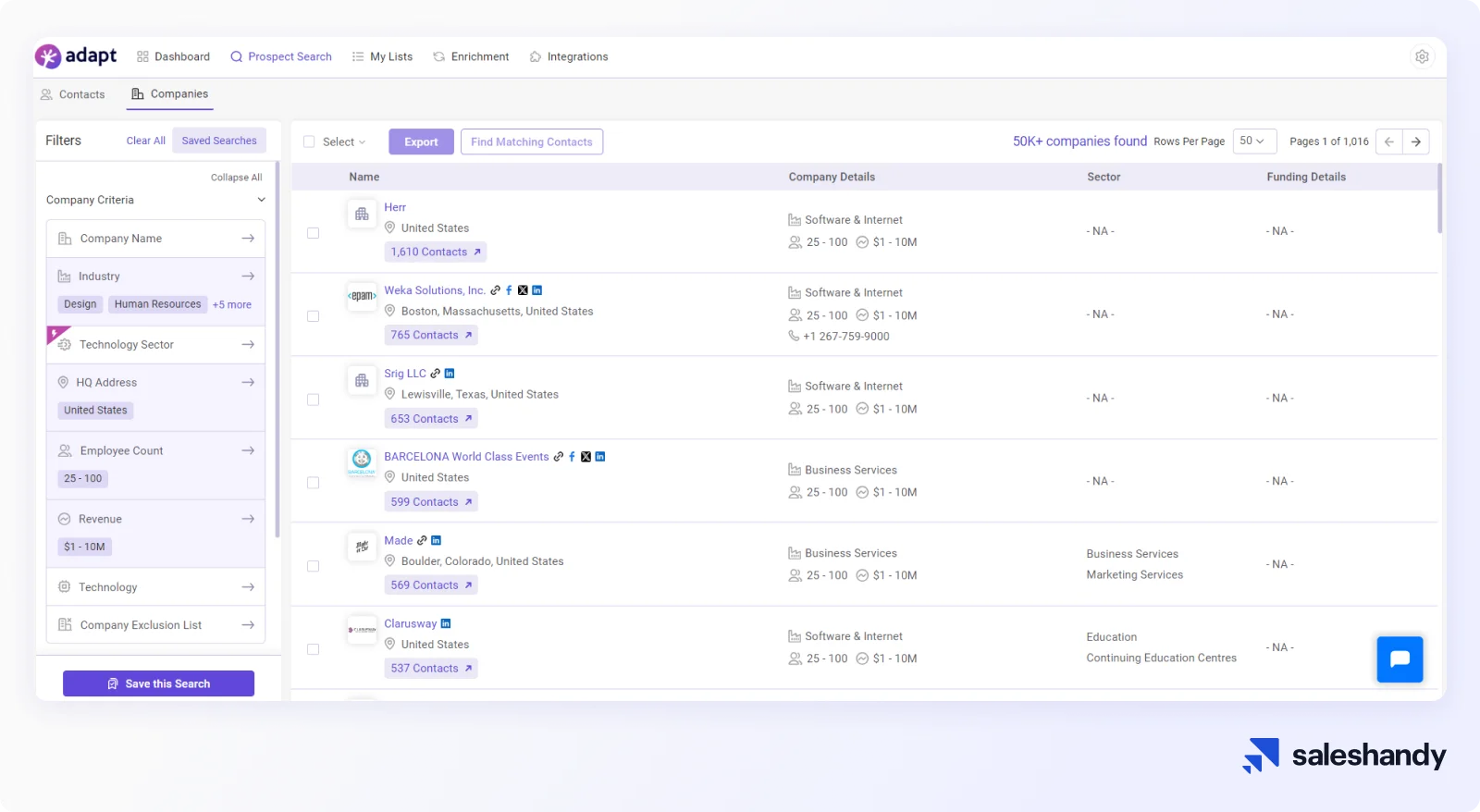Open Weka Solutions Facebook icon

pos(509,290)
